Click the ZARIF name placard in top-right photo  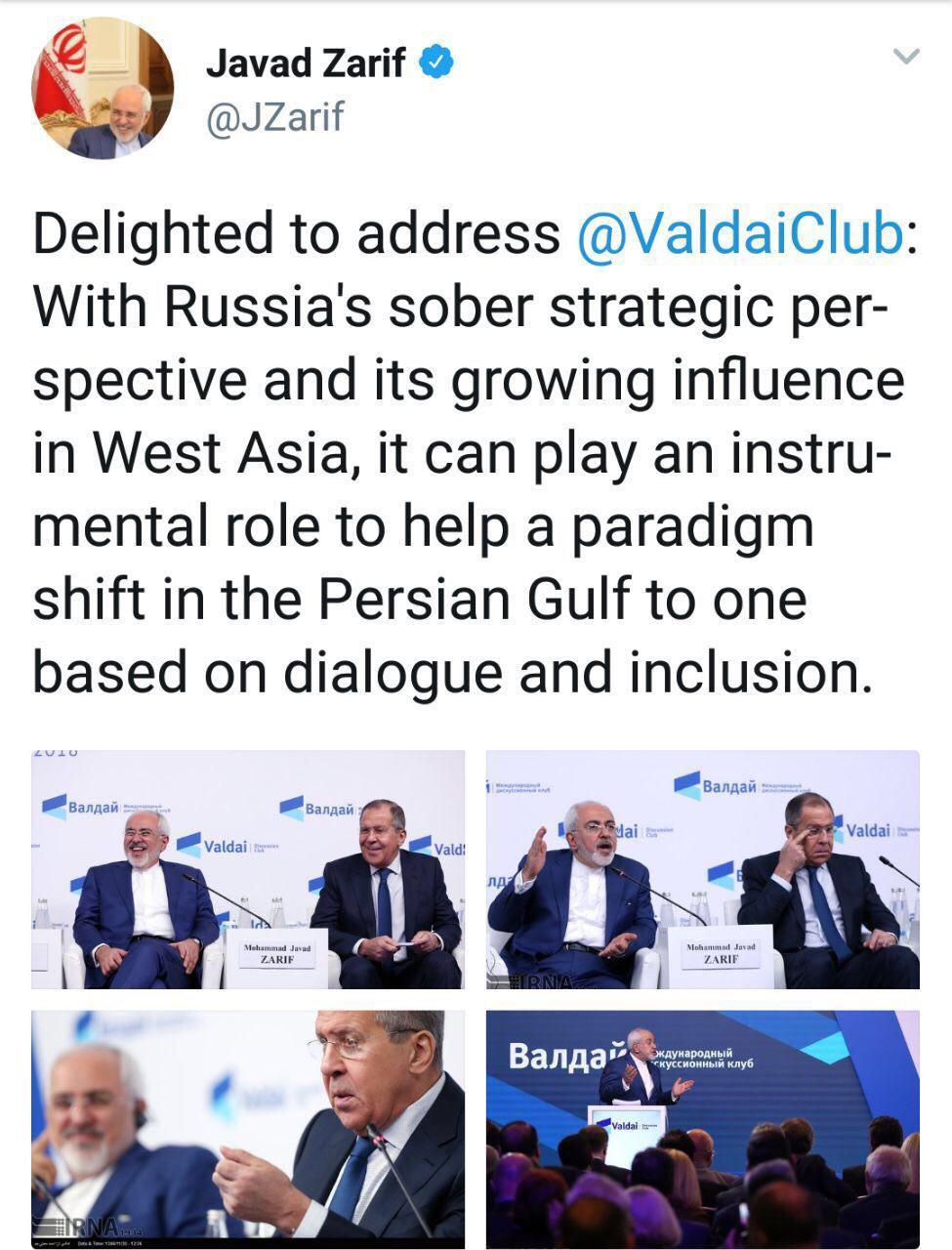721,953
